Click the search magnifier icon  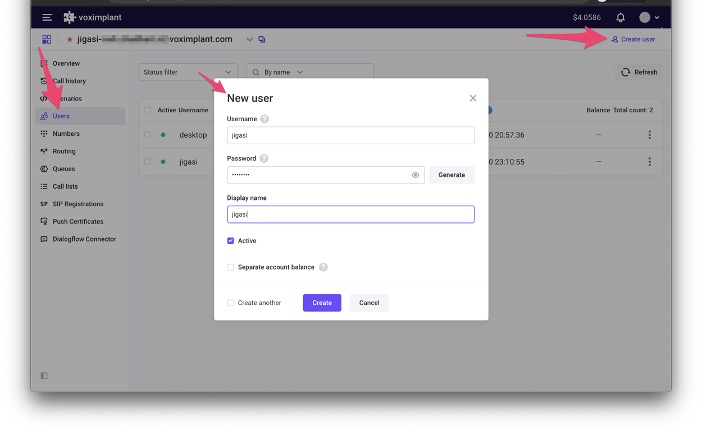tap(256, 72)
